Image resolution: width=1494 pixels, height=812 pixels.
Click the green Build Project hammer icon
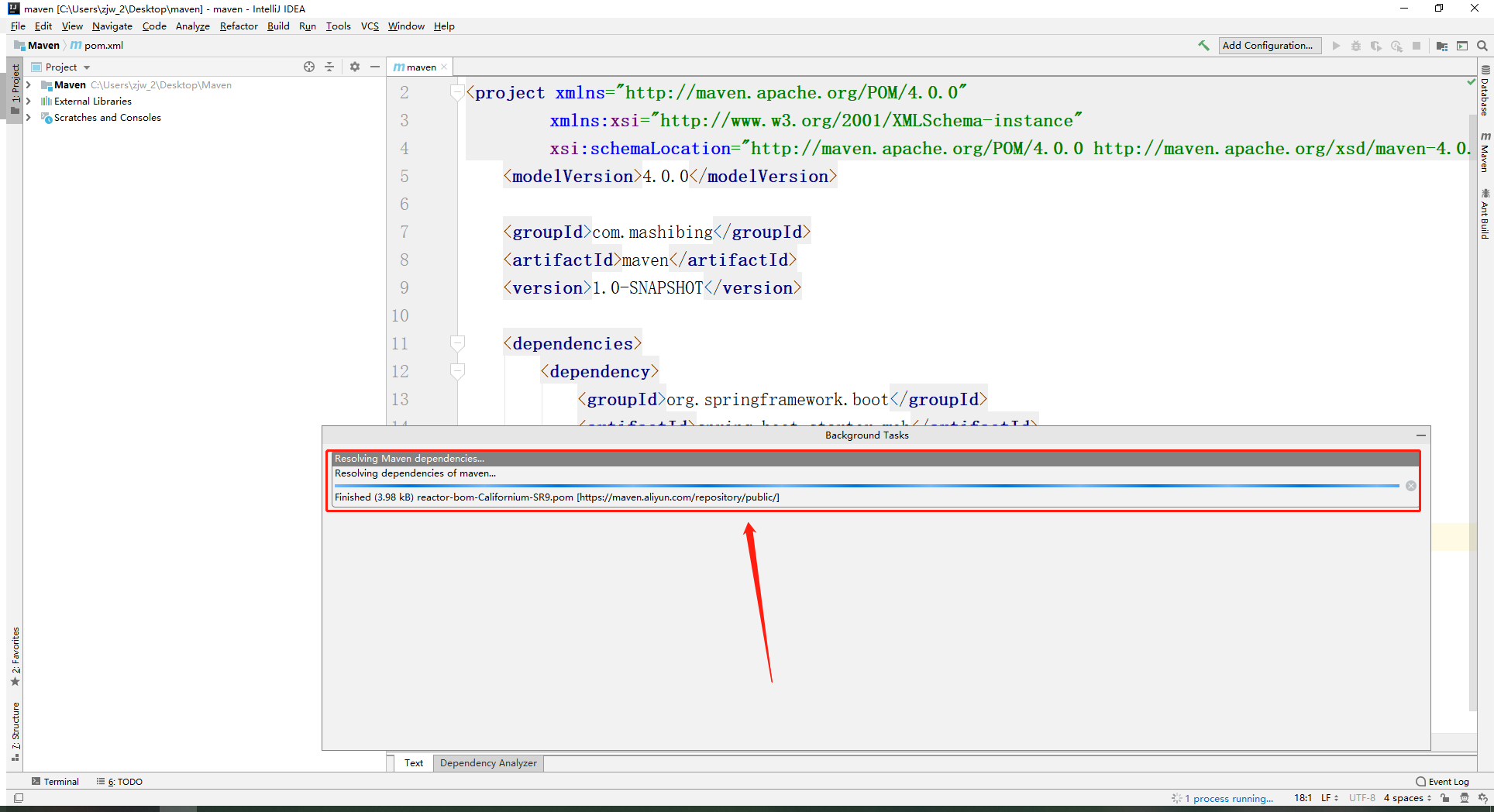[1203, 46]
